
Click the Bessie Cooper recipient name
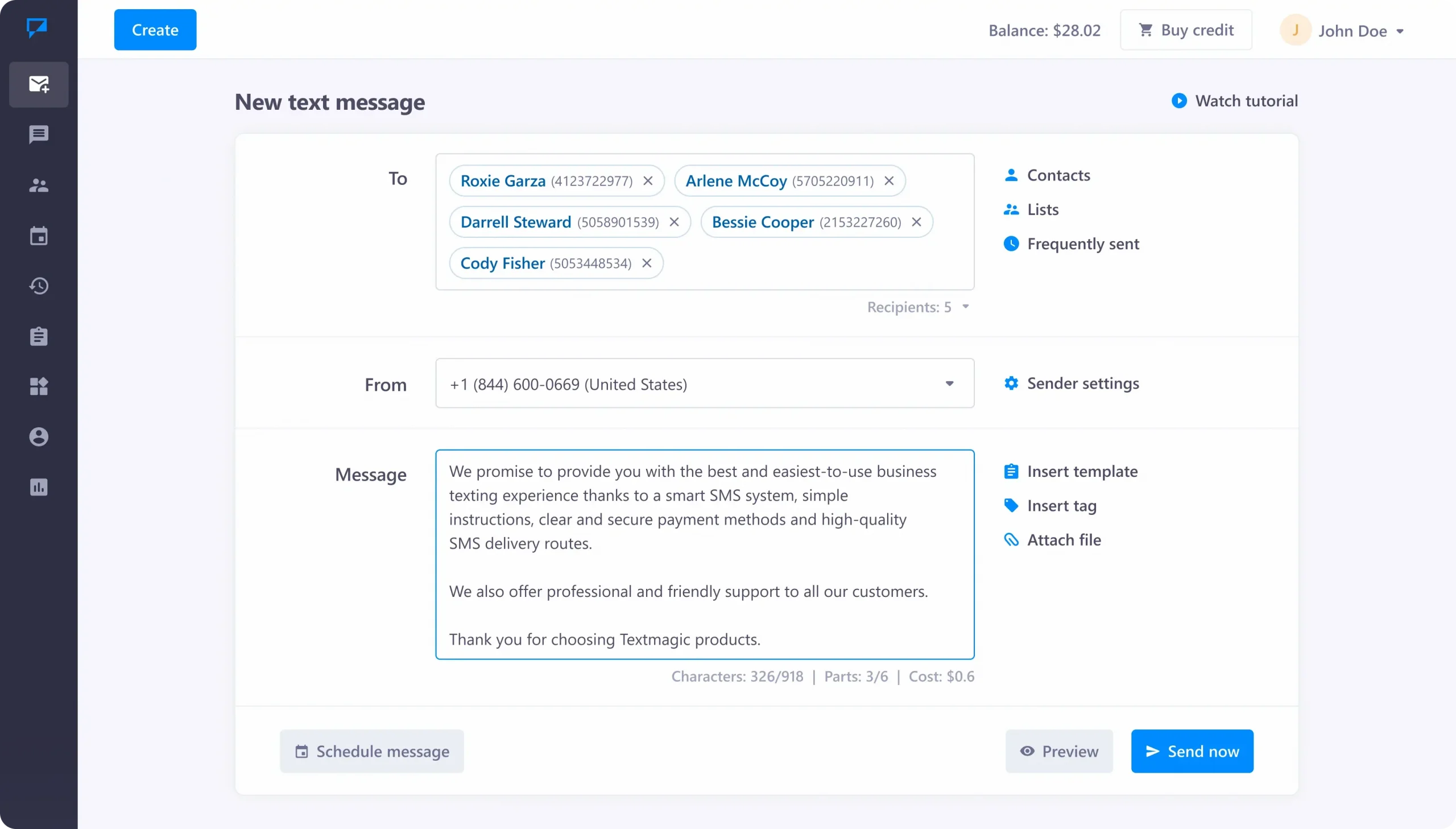(763, 222)
